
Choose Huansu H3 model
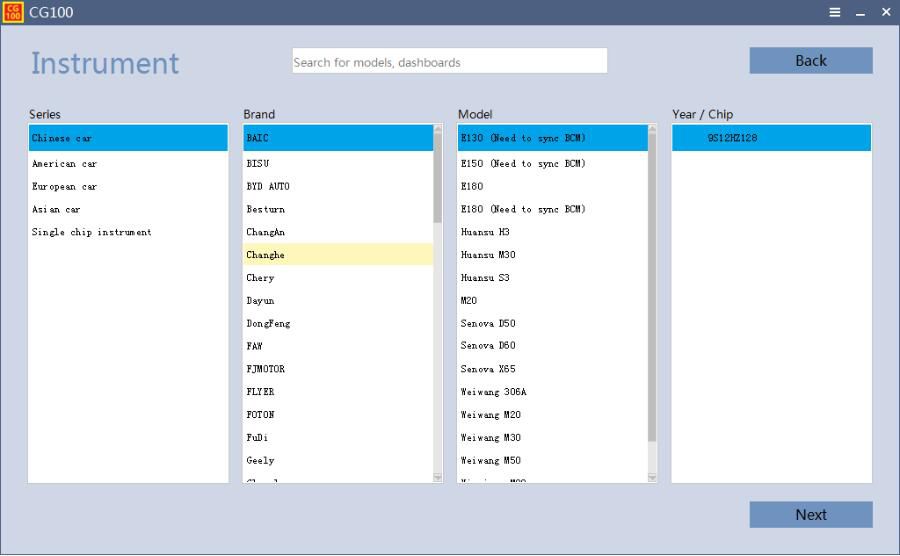coord(485,232)
